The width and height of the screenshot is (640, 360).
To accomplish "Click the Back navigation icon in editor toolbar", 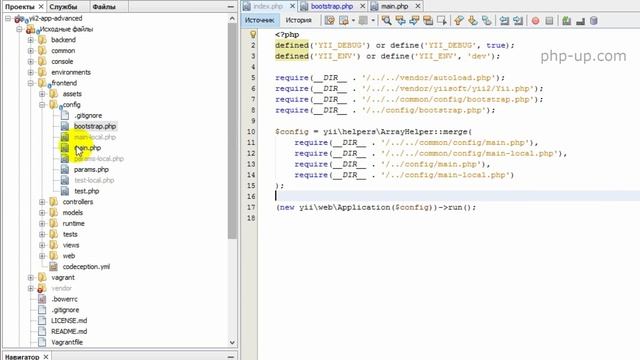I will click(344, 20).
